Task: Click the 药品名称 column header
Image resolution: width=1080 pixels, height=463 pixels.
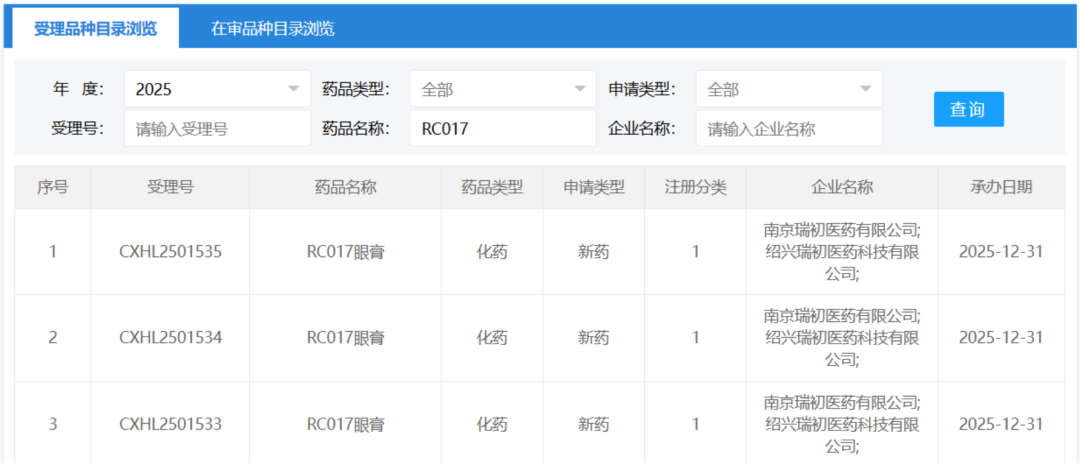Action: pyautogui.click(x=345, y=187)
